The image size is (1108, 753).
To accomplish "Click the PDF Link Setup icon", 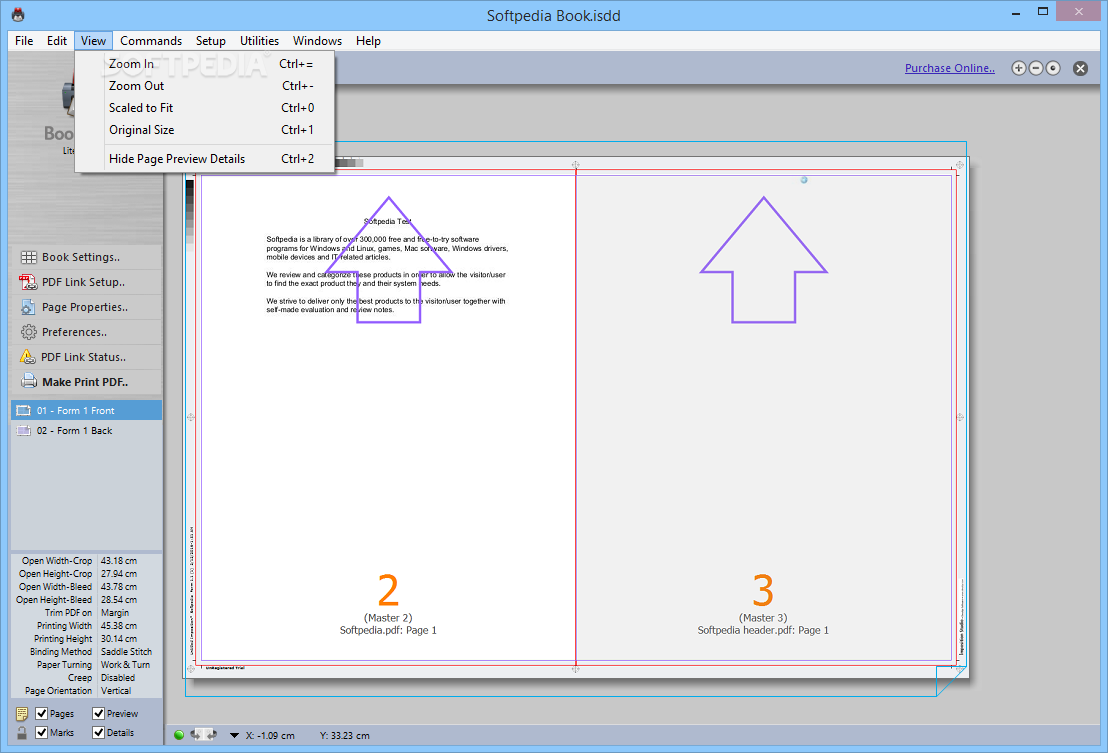I will click(28, 283).
